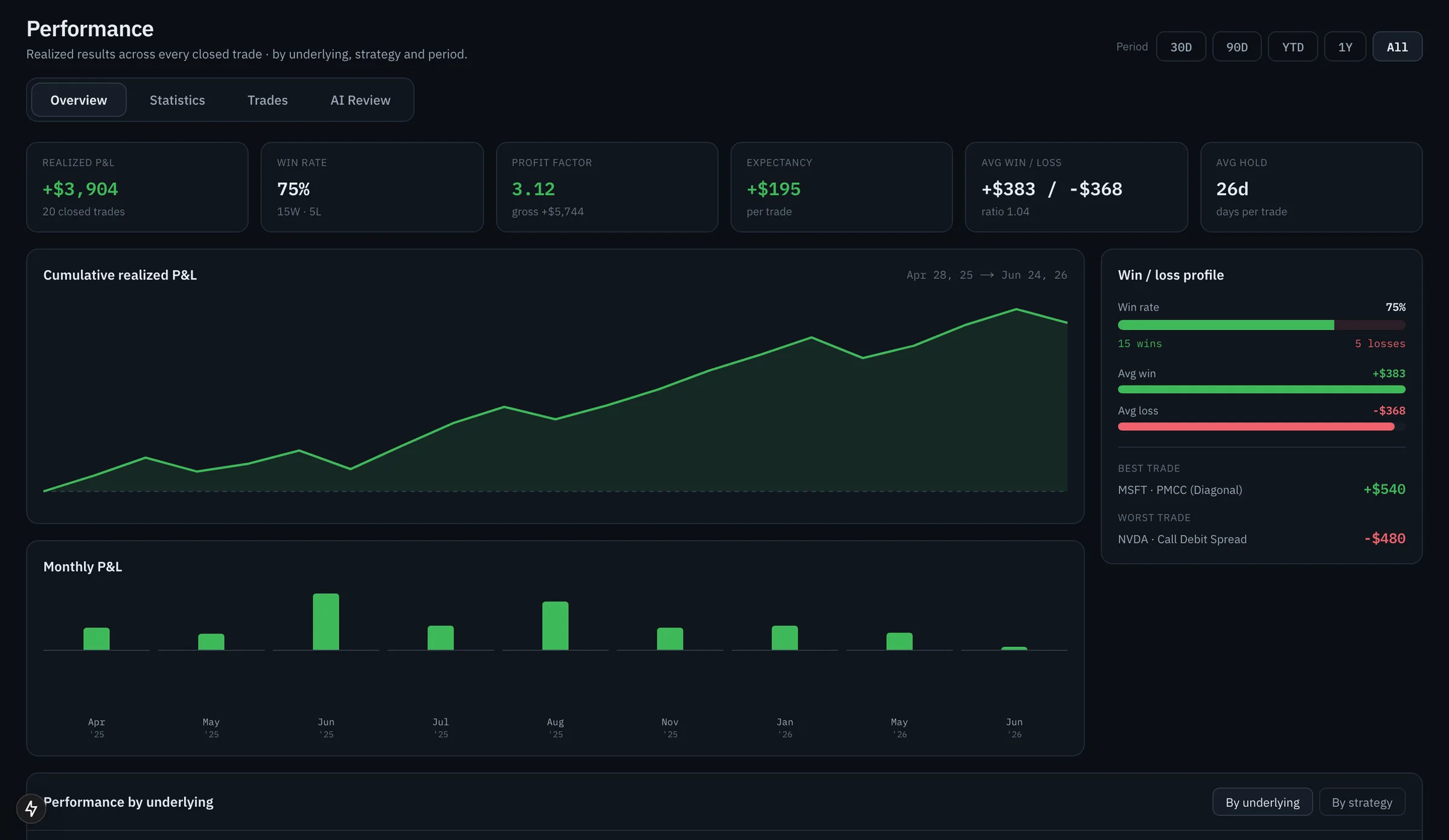
Task: Click the Nov '25 monthly bar
Action: pos(670,638)
